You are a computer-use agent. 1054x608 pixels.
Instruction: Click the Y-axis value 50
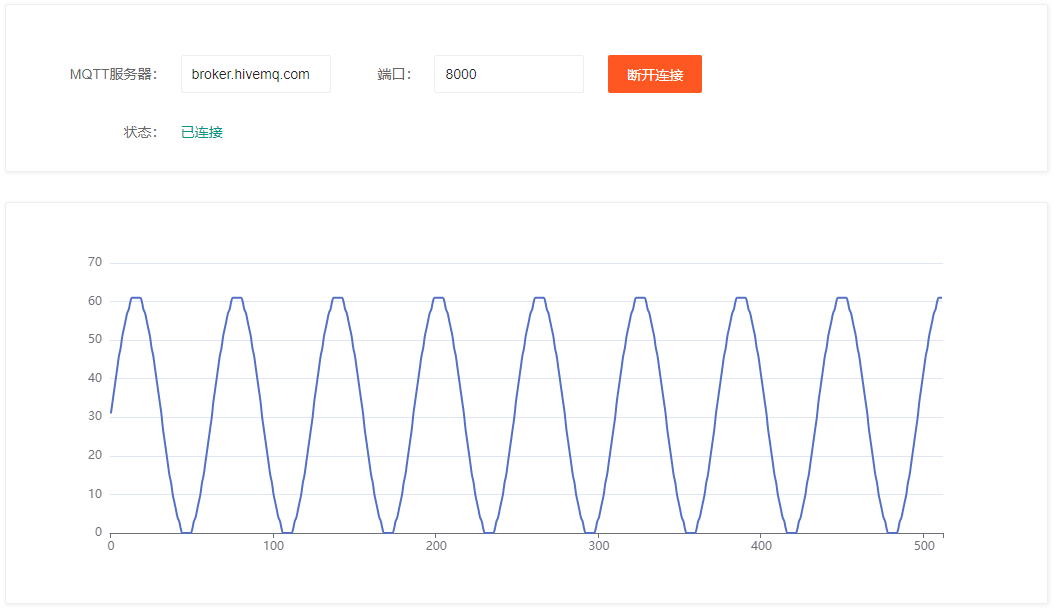[95, 339]
